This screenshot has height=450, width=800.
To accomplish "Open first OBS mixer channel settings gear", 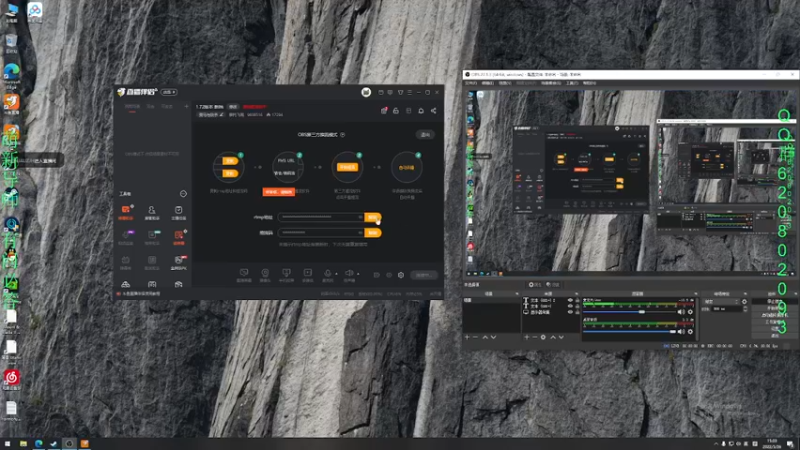I will coord(690,312).
